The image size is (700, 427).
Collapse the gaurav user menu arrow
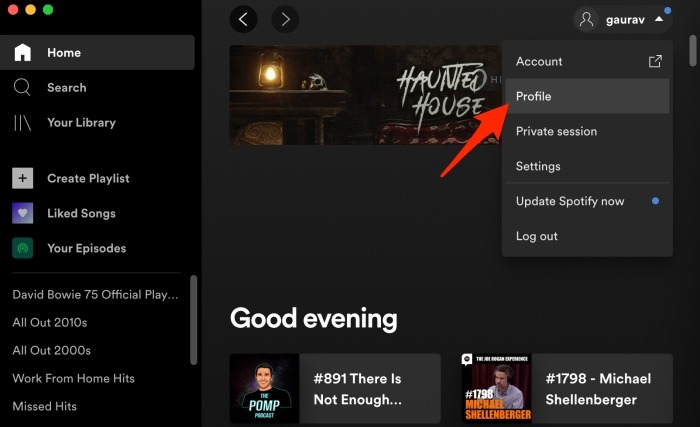pos(659,19)
